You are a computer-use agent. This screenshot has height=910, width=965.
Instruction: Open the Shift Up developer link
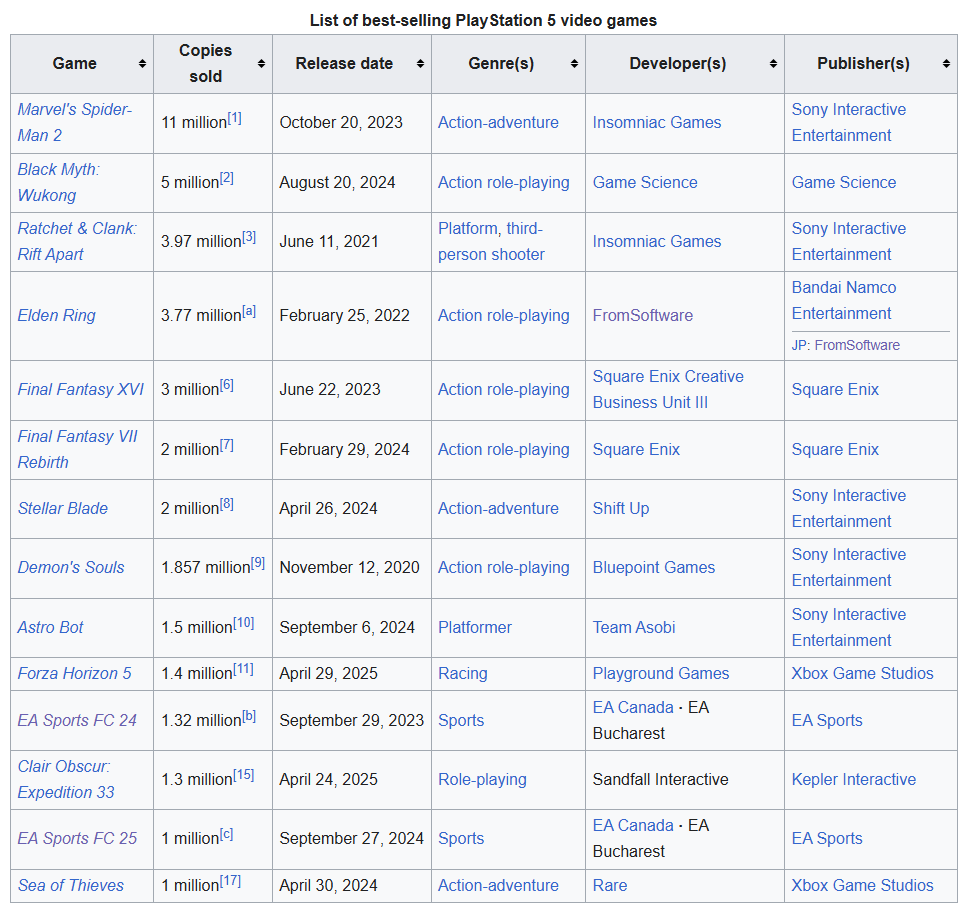point(621,508)
